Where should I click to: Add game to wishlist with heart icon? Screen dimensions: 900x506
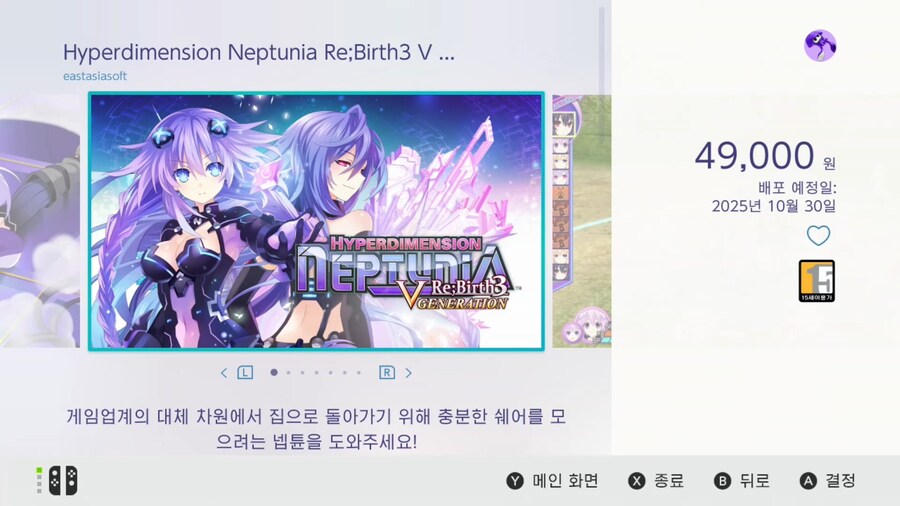[818, 235]
